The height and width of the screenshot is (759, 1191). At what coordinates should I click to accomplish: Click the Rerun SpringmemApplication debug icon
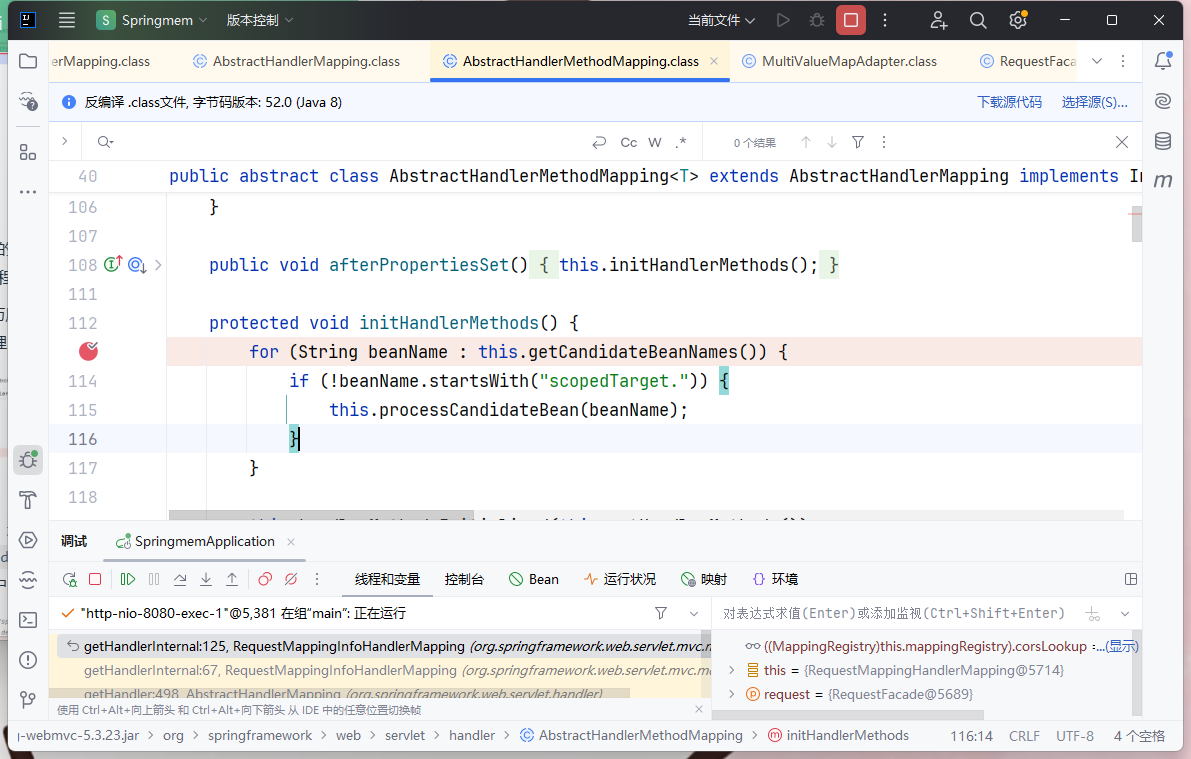(x=69, y=579)
